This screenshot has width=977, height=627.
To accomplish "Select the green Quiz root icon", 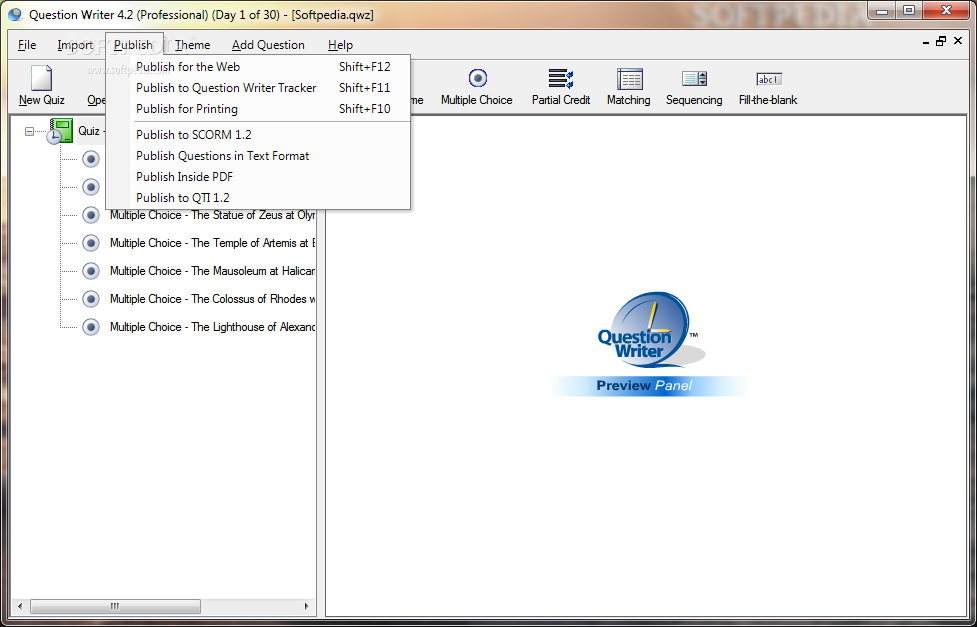I will click(x=60, y=132).
